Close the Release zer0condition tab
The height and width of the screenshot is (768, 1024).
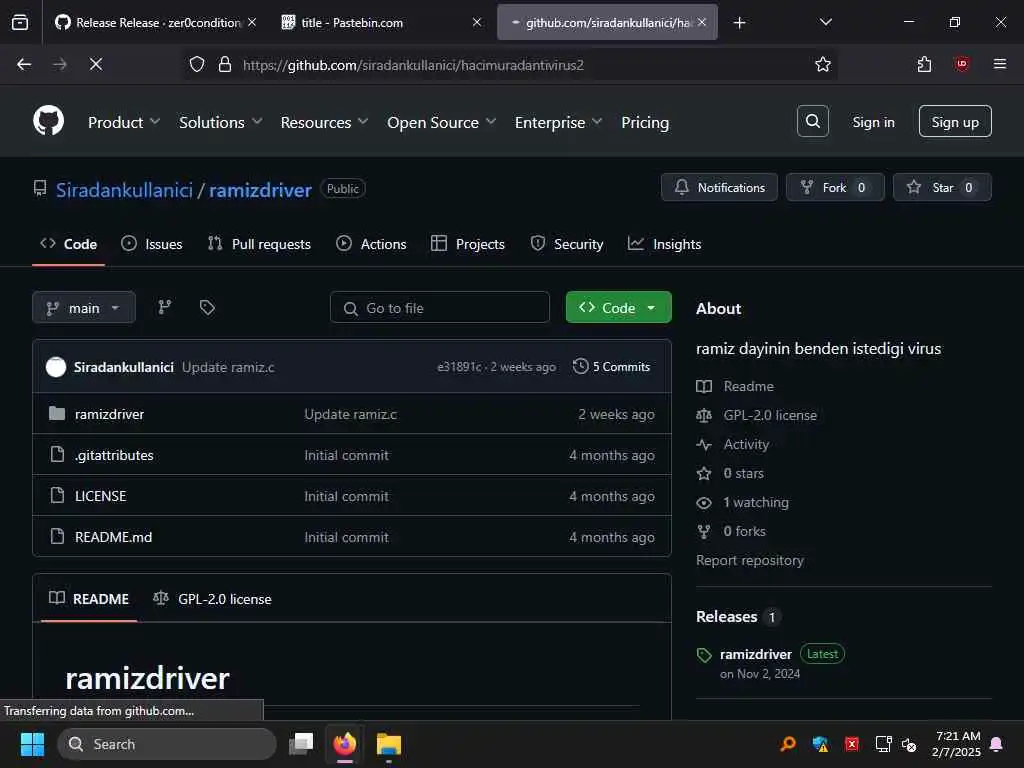pos(252,22)
